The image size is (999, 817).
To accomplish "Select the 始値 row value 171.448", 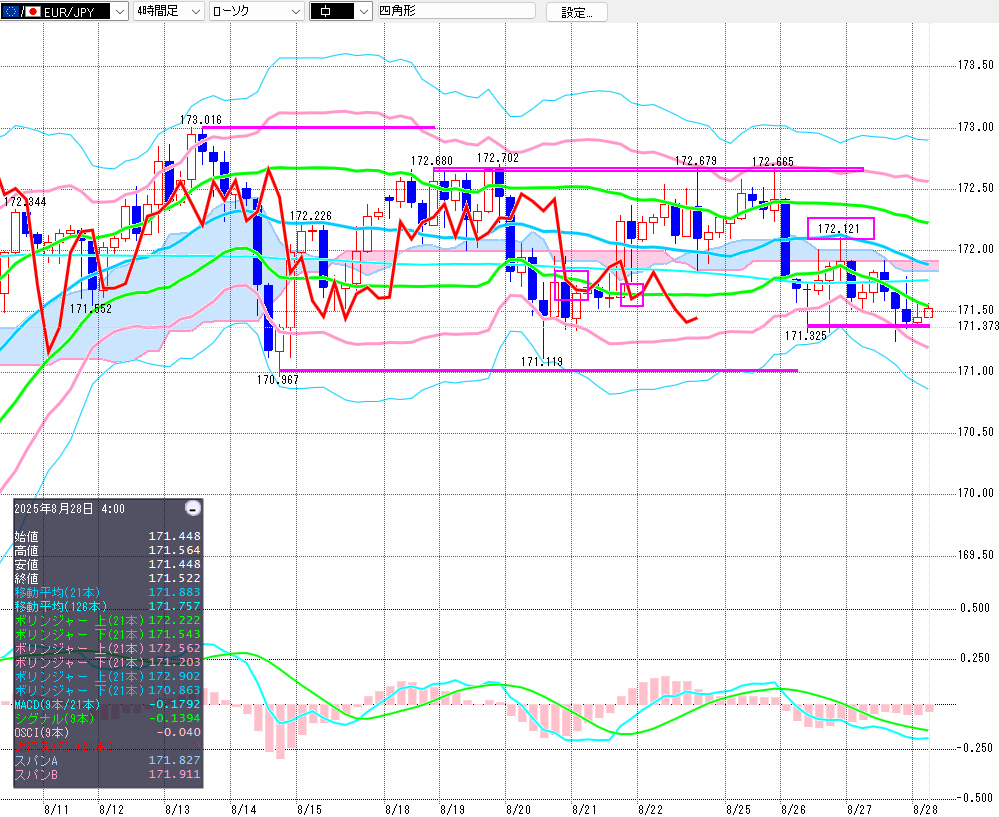I will (x=175, y=537).
